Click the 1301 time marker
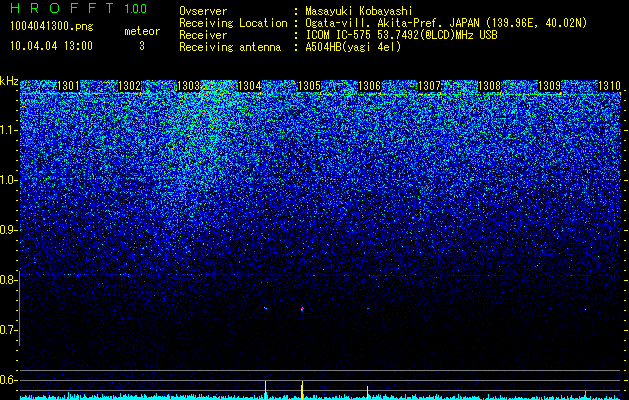Image resolution: width=629 pixels, height=400 pixels. pos(69,86)
